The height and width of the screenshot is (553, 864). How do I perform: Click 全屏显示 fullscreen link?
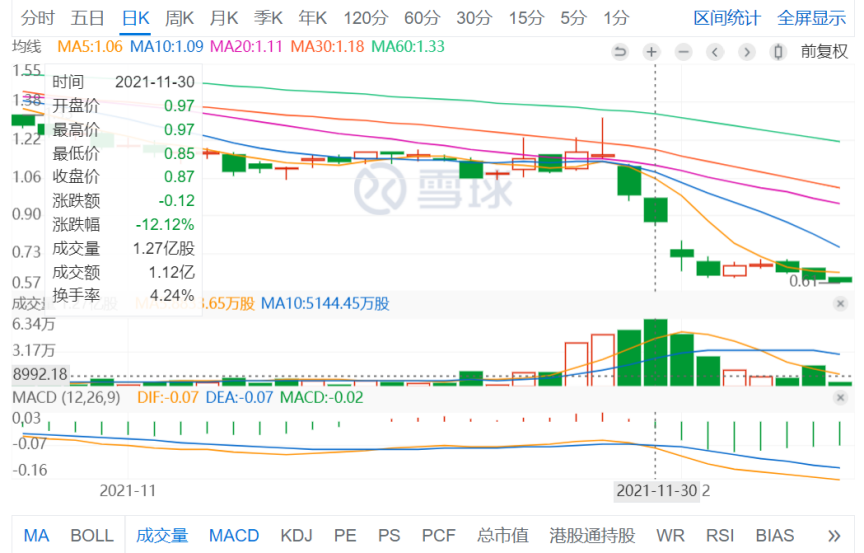[x=811, y=18]
